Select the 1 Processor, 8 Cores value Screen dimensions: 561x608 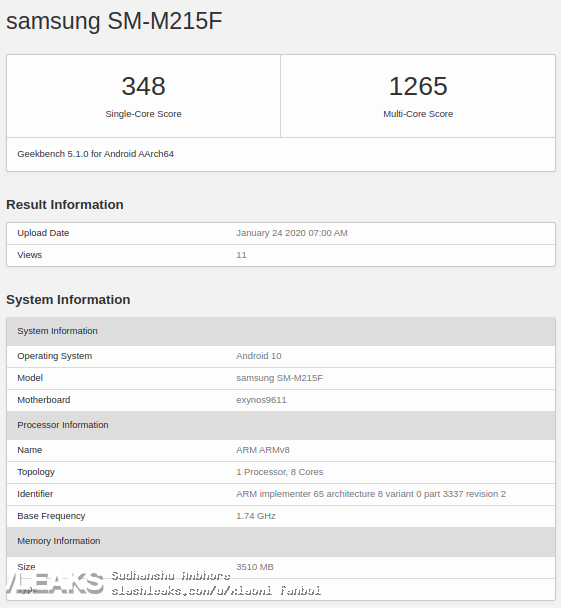pyautogui.click(x=280, y=472)
